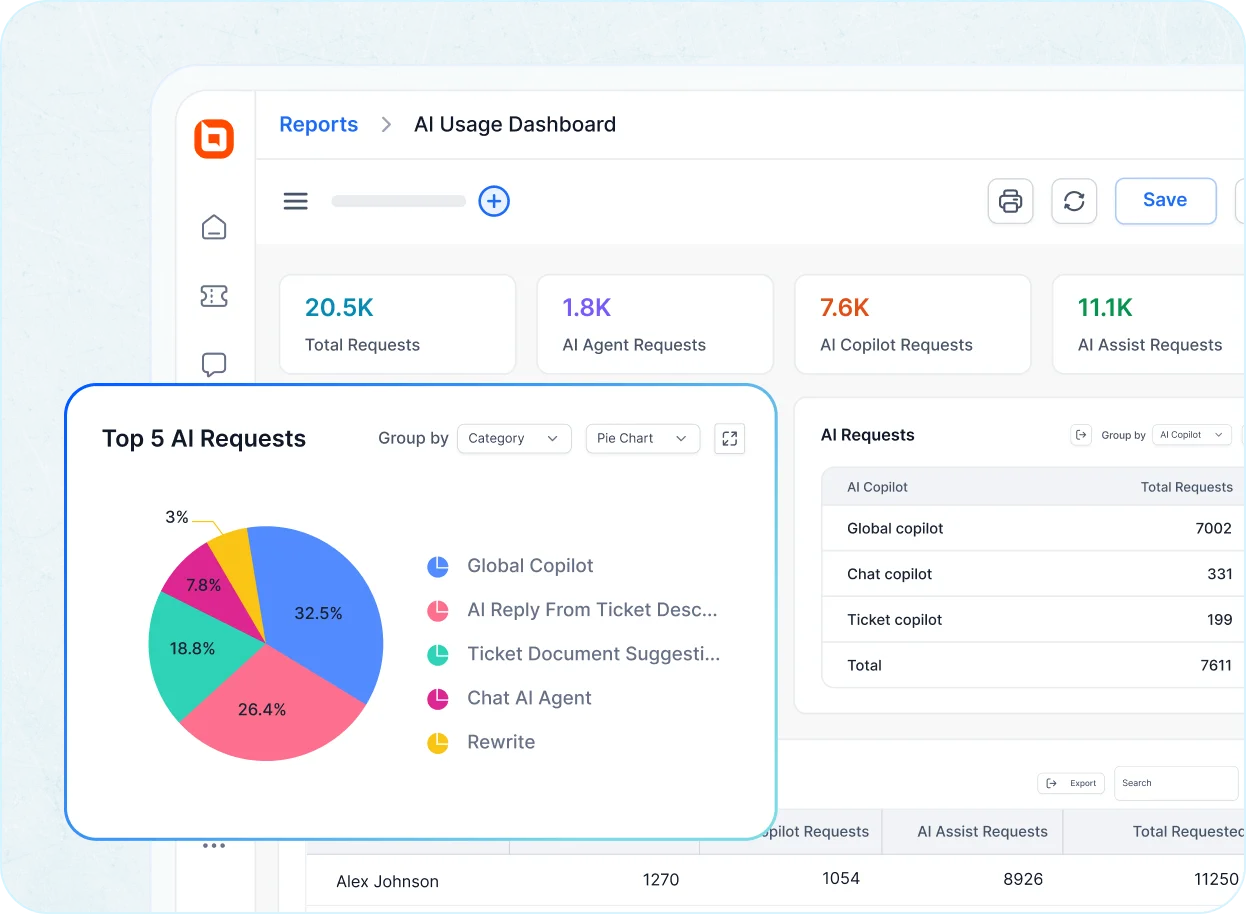Click the AI Reply From Ticket legend icon

tap(438, 611)
